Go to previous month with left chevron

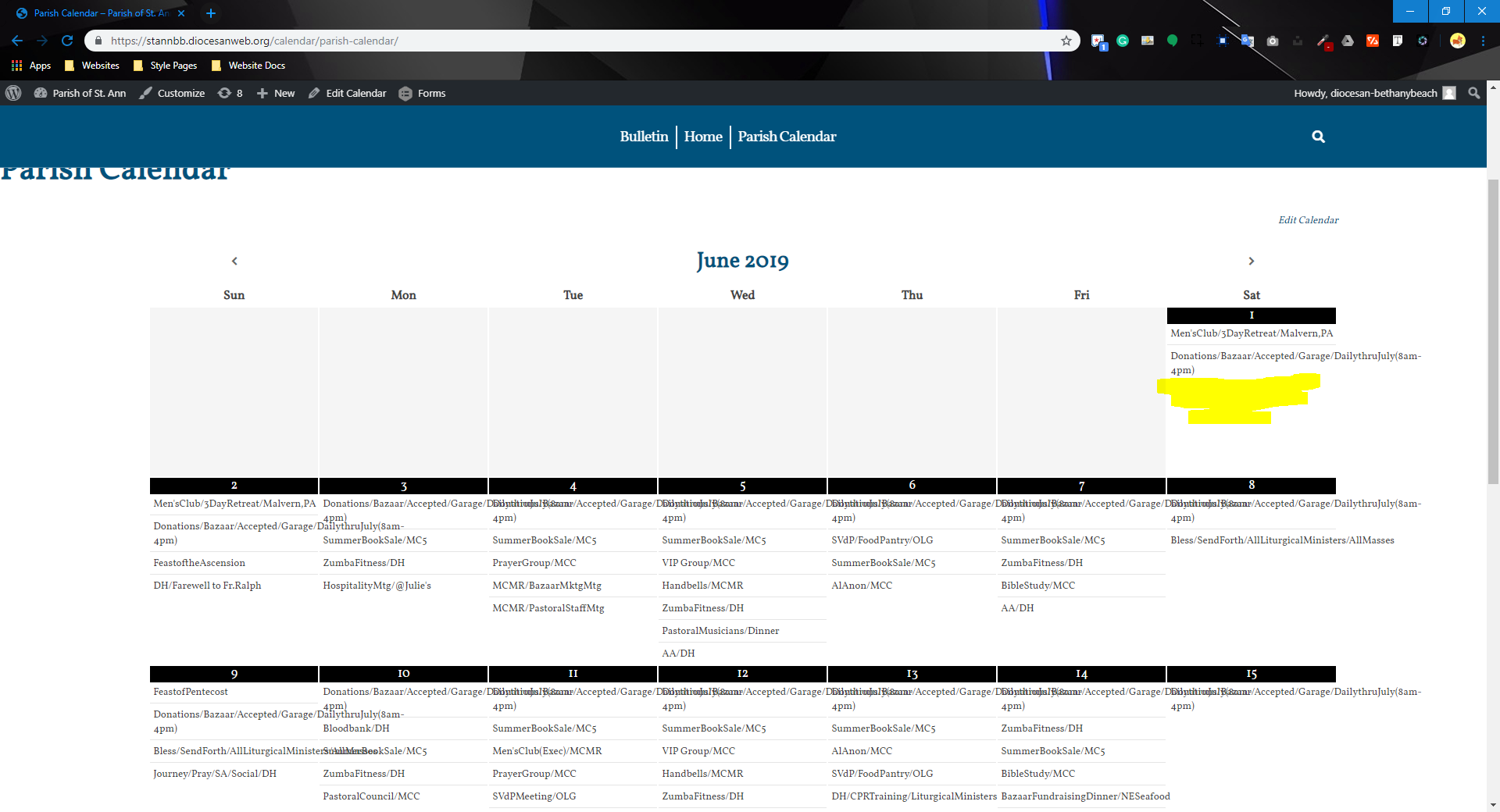234,261
